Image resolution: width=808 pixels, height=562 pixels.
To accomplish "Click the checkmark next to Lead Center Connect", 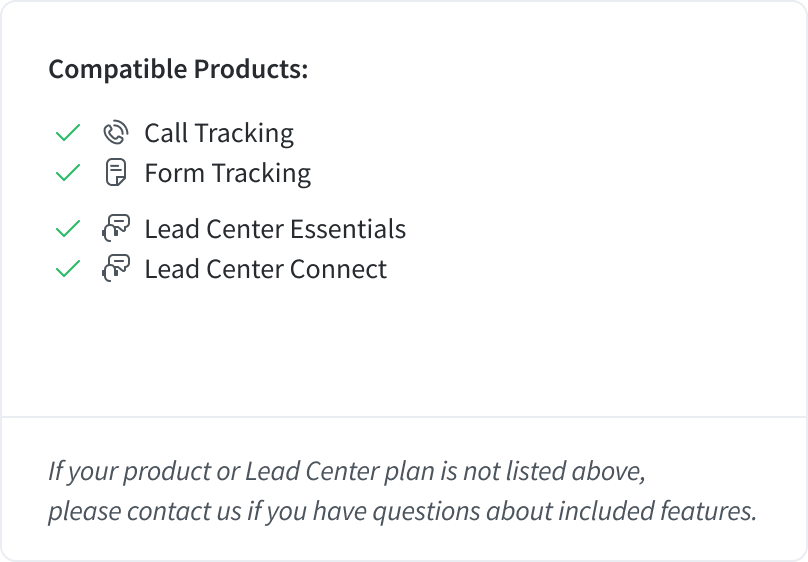I will pos(68,269).
